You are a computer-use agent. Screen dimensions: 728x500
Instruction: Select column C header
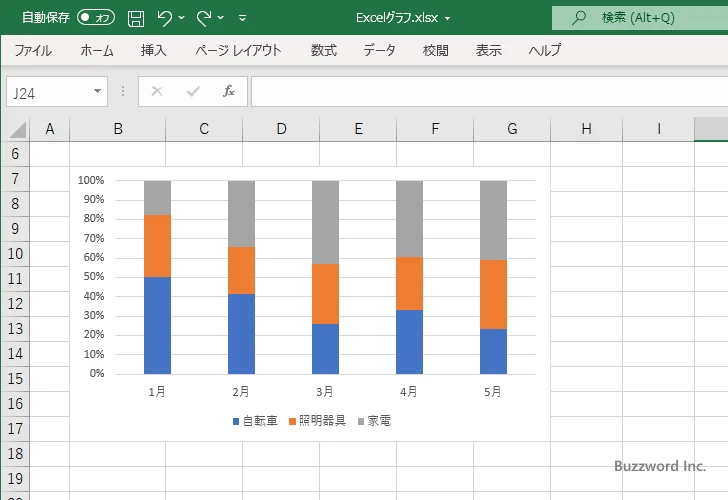pyautogui.click(x=204, y=129)
